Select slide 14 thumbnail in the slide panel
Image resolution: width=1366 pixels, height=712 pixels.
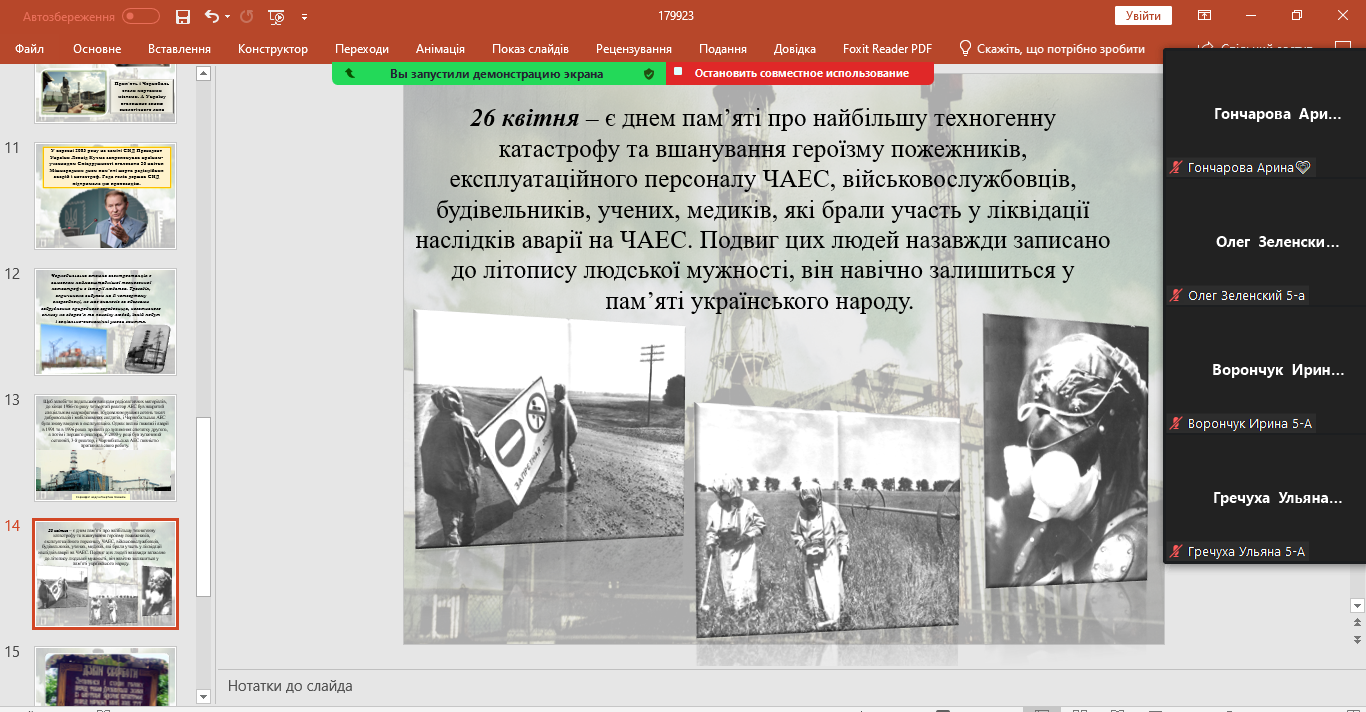click(106, 574)
